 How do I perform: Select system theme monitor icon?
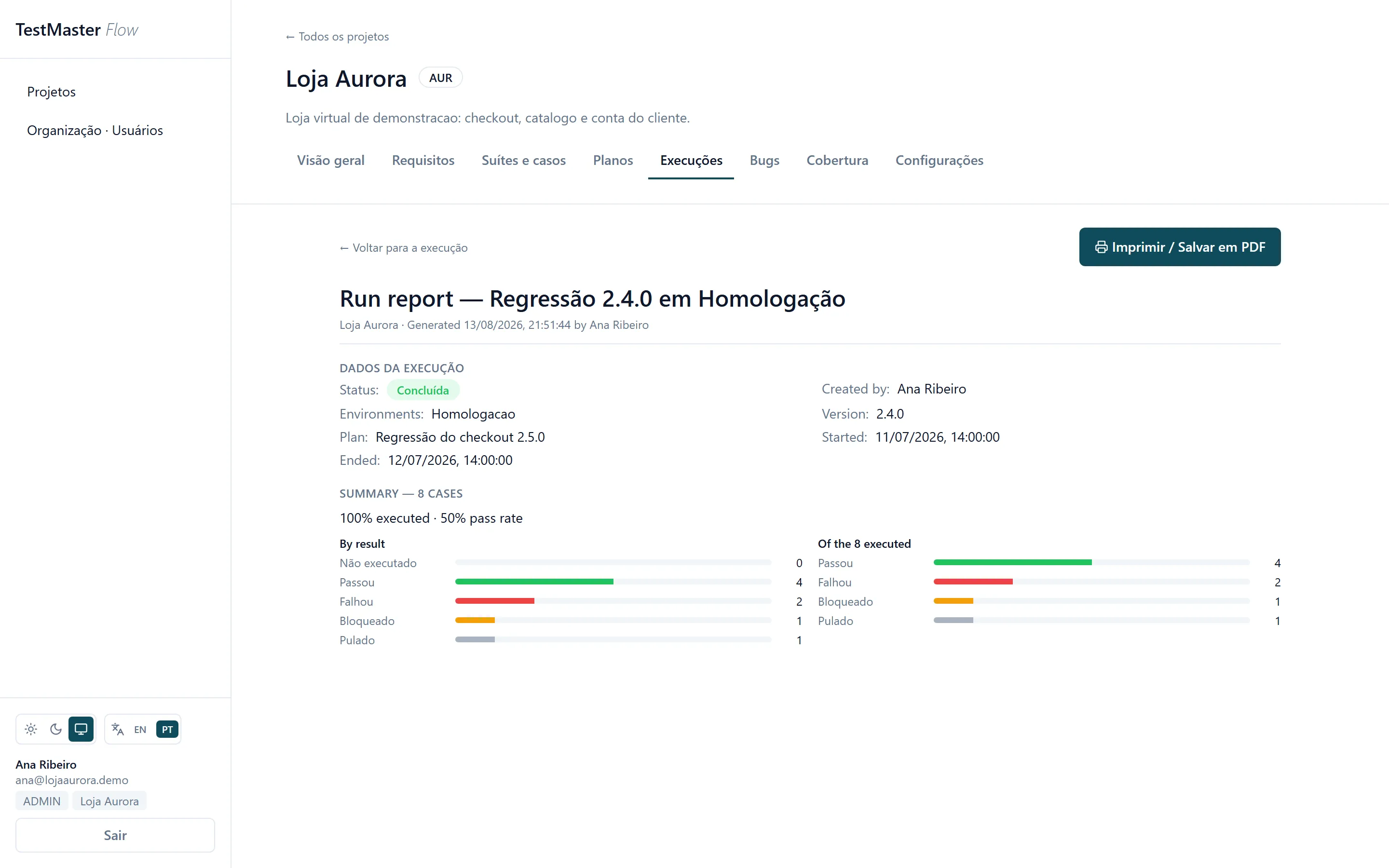(81, 729)
